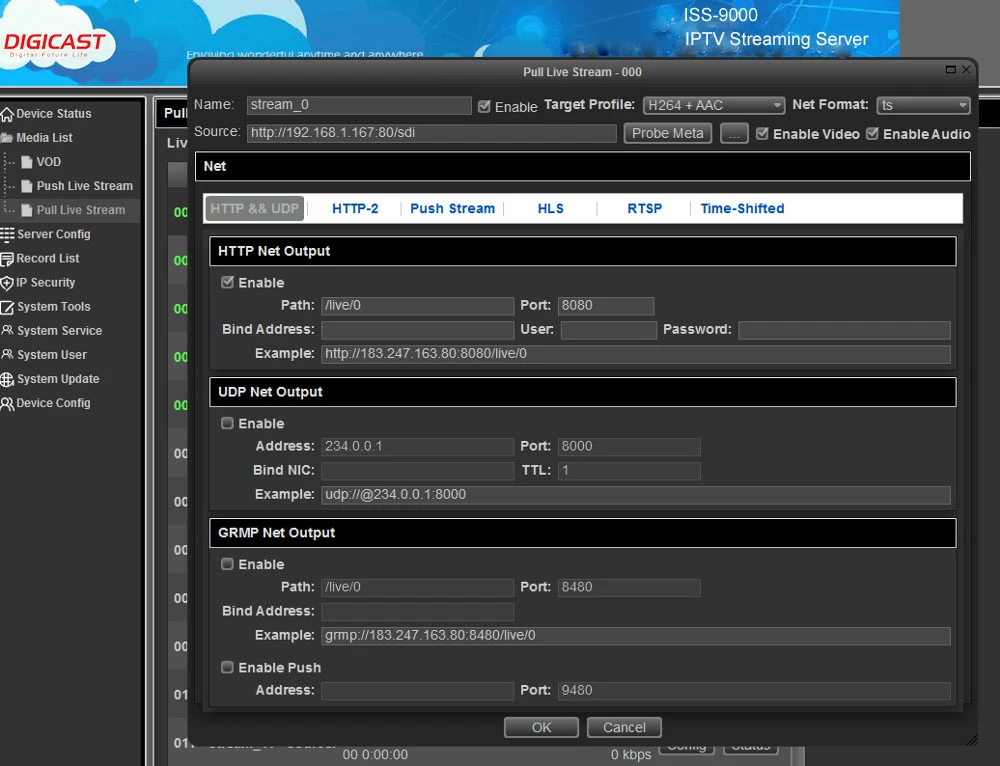Click inside the Source URL input field
The width and height of the screenshot is (1000, 766).
[430, 133]
